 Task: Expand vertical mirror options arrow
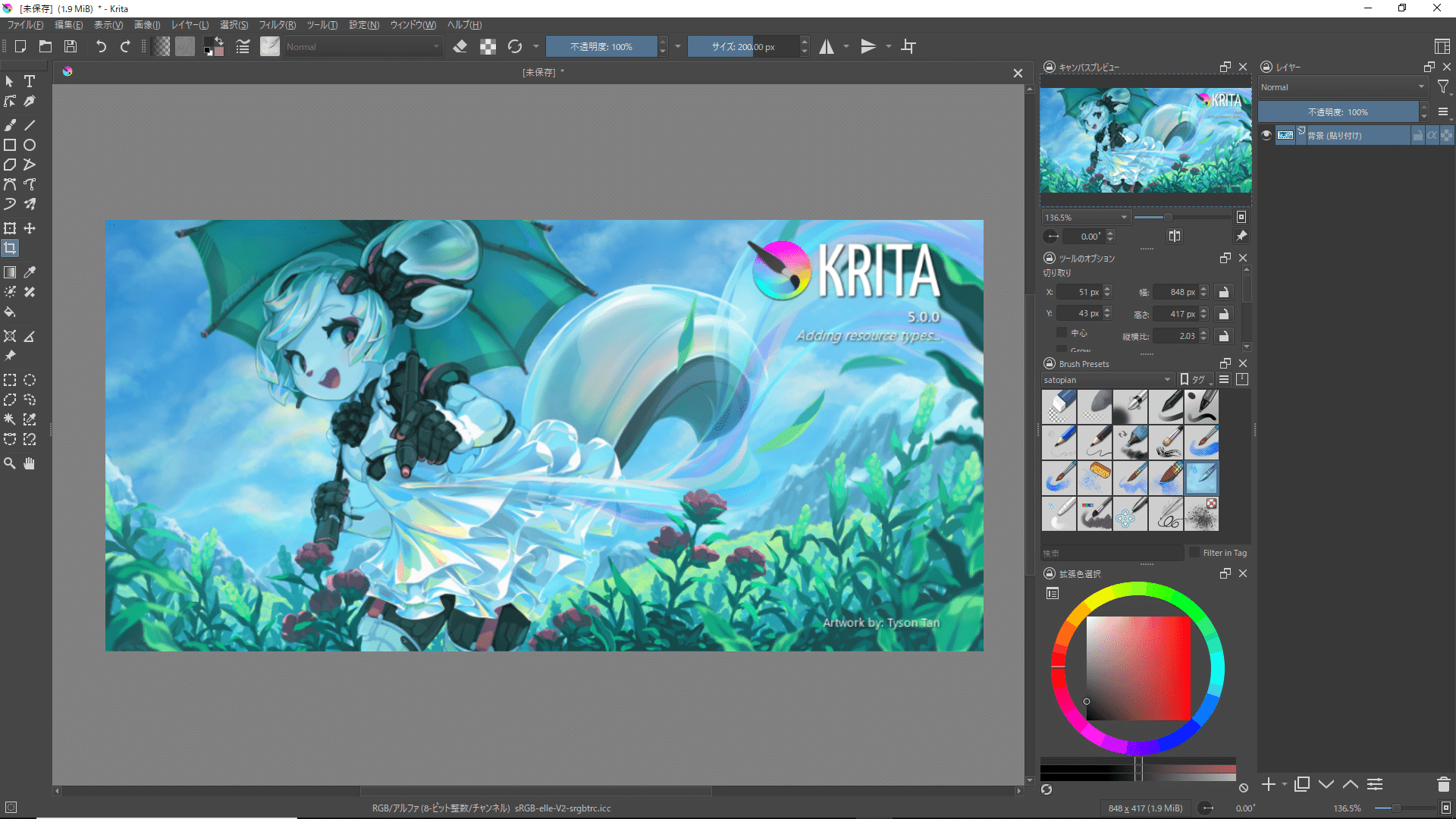pyautogui.click(x=888, y=46)
